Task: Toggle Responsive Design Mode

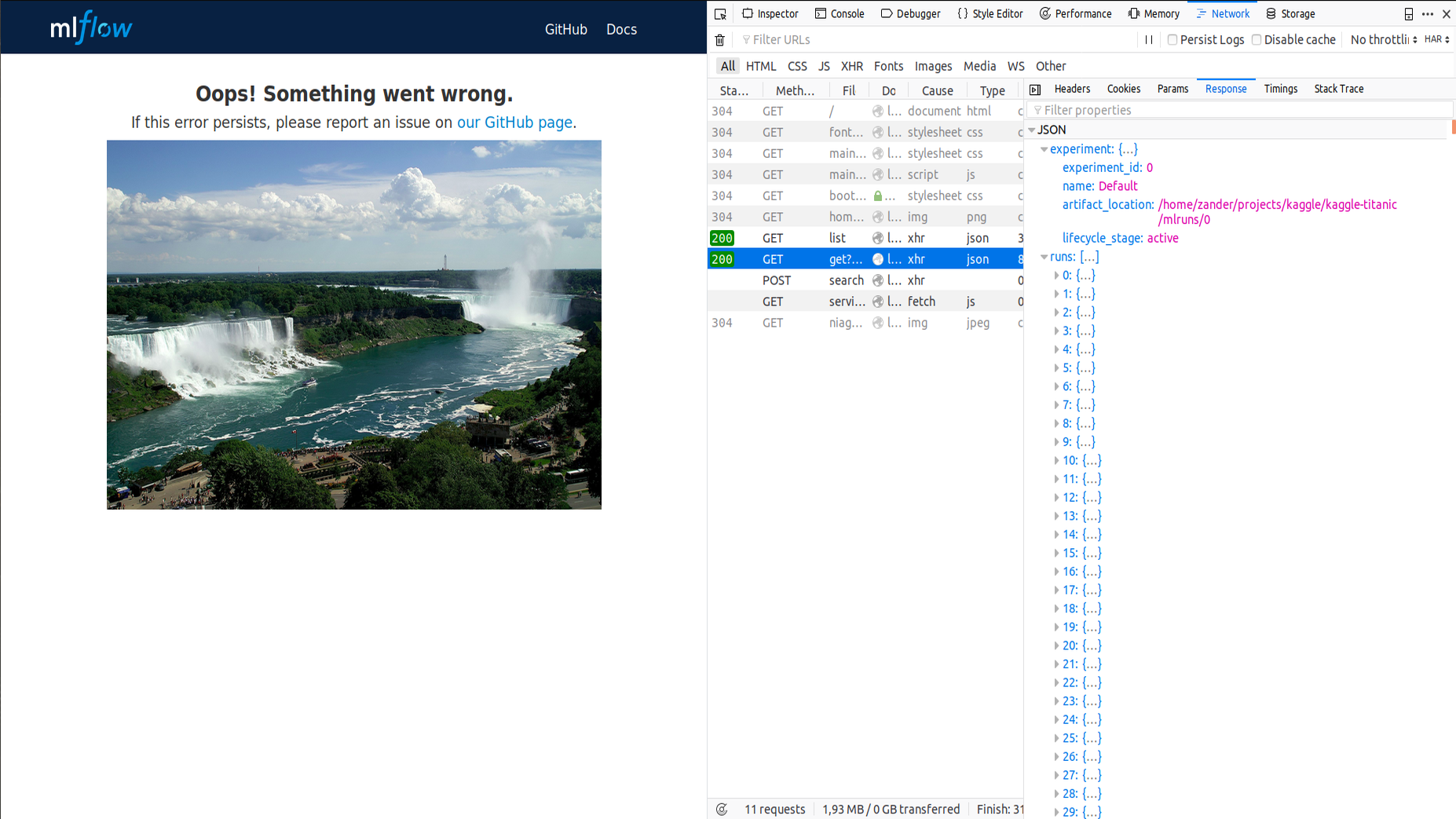Action: click(1408, 13)
